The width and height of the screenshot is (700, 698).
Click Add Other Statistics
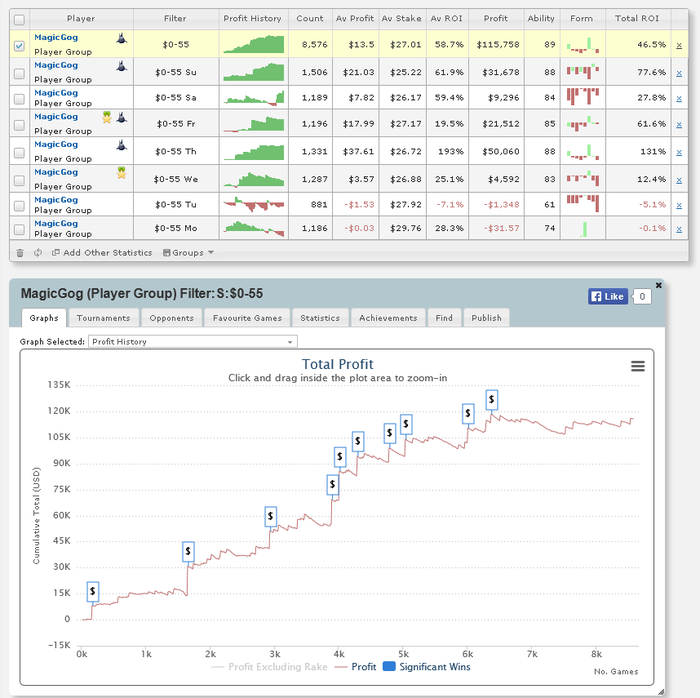click(x=102, y=253)
